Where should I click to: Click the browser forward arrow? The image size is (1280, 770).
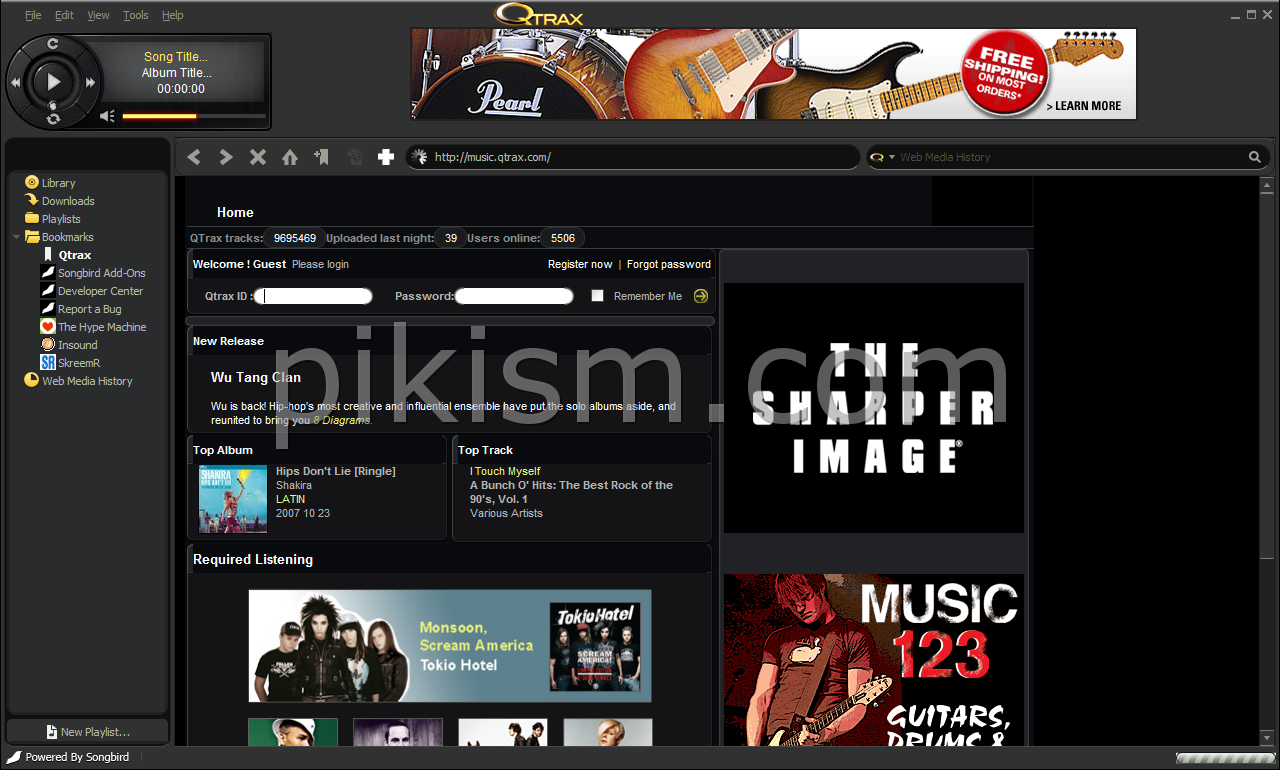tap(226, 157)
